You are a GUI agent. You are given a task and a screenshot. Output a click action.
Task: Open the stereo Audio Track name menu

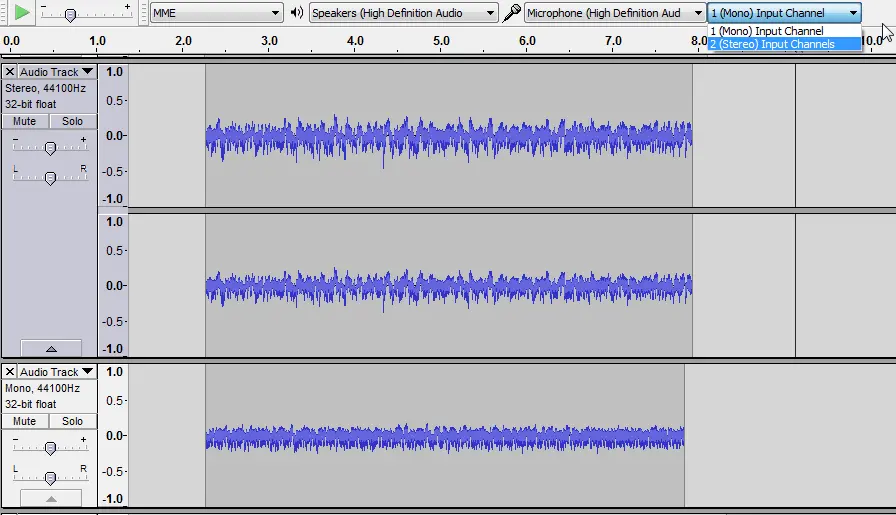pyautogui.click(x=57, y=72)
